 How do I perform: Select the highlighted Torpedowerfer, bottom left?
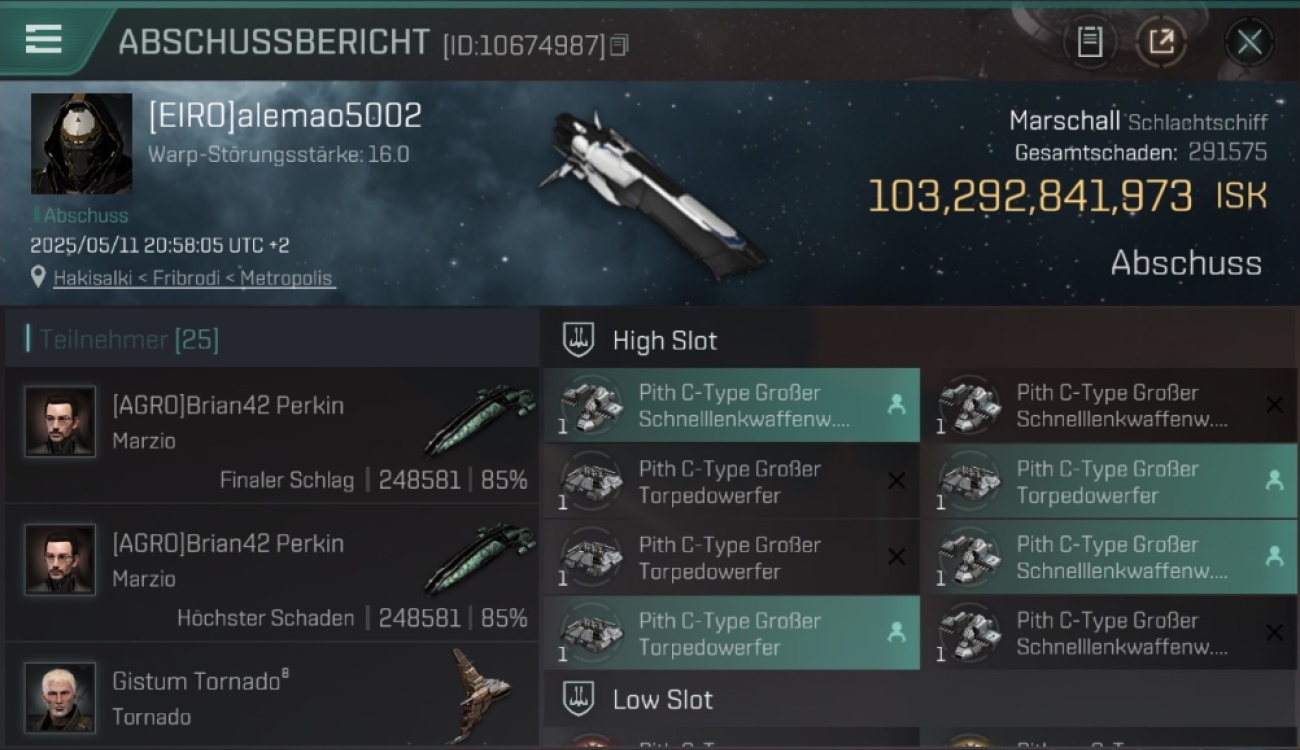[732, 633]
